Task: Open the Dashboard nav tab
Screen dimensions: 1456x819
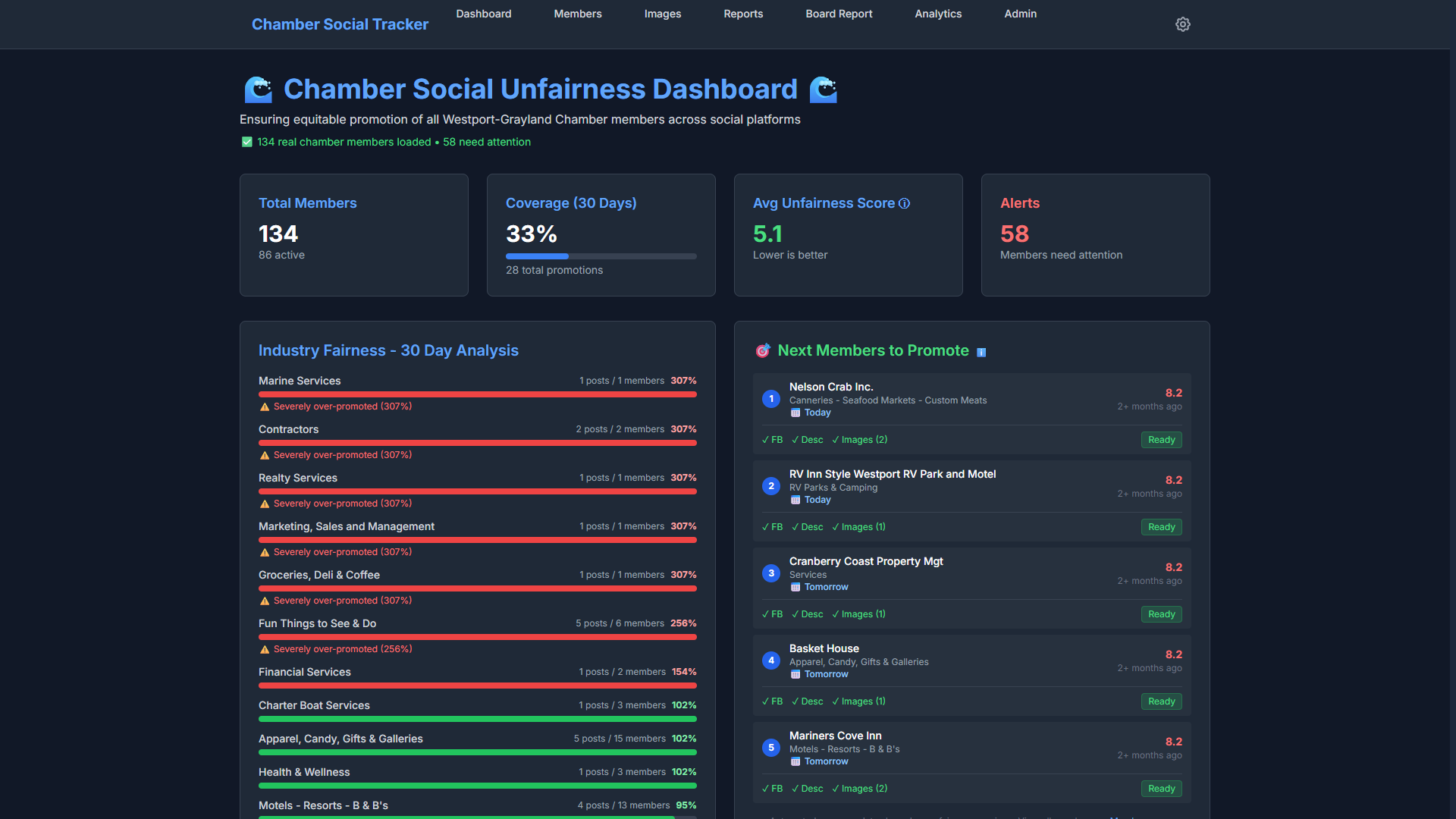Action: click(484, 14)
